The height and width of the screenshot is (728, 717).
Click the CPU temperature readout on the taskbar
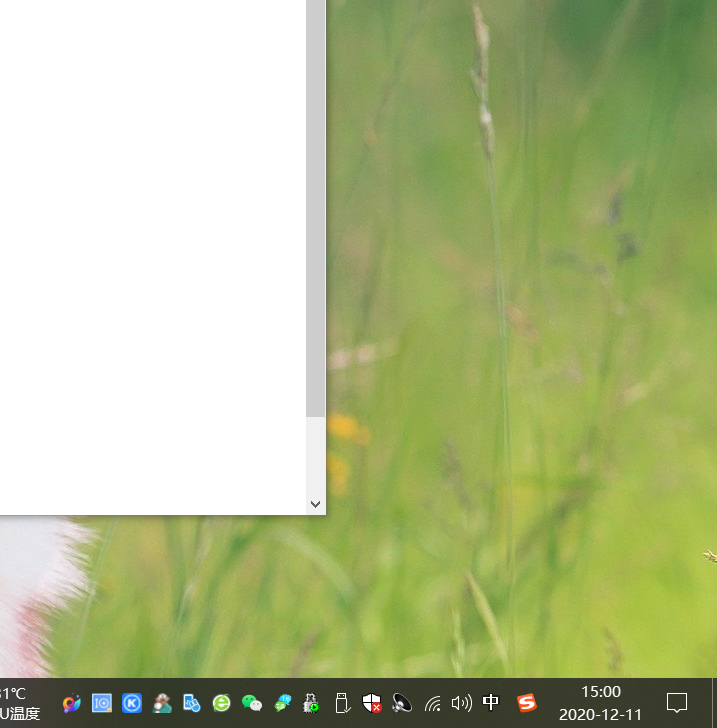tap(18, 703)
